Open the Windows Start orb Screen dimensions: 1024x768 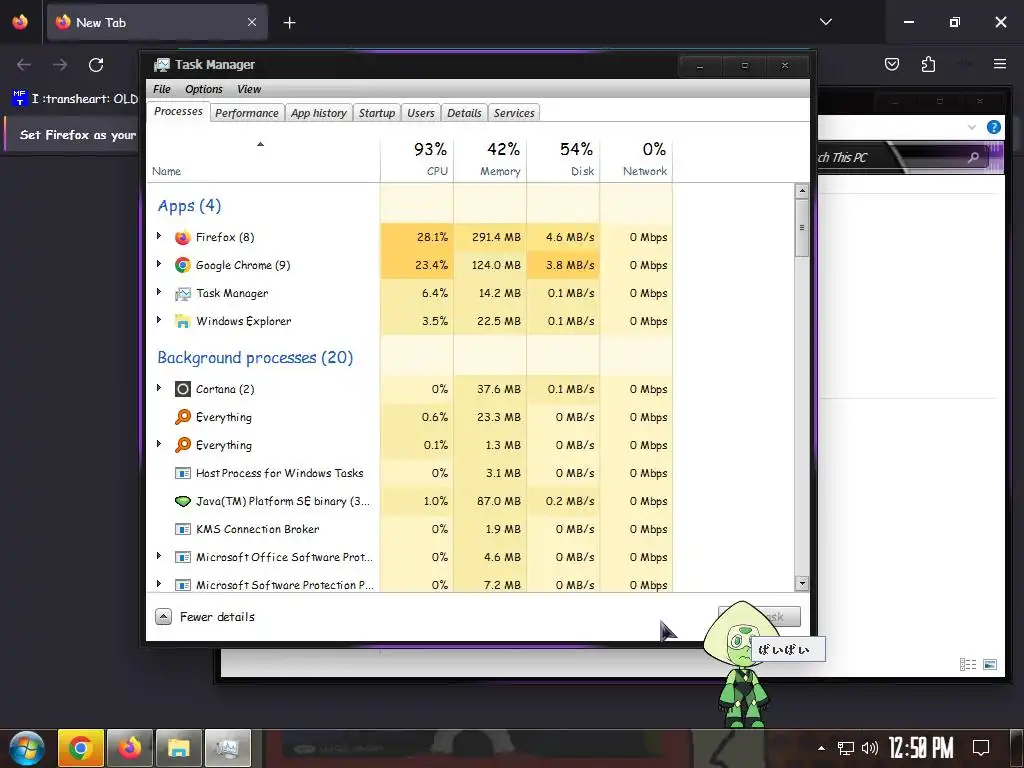pyautogui.click(x=27, y=748)
